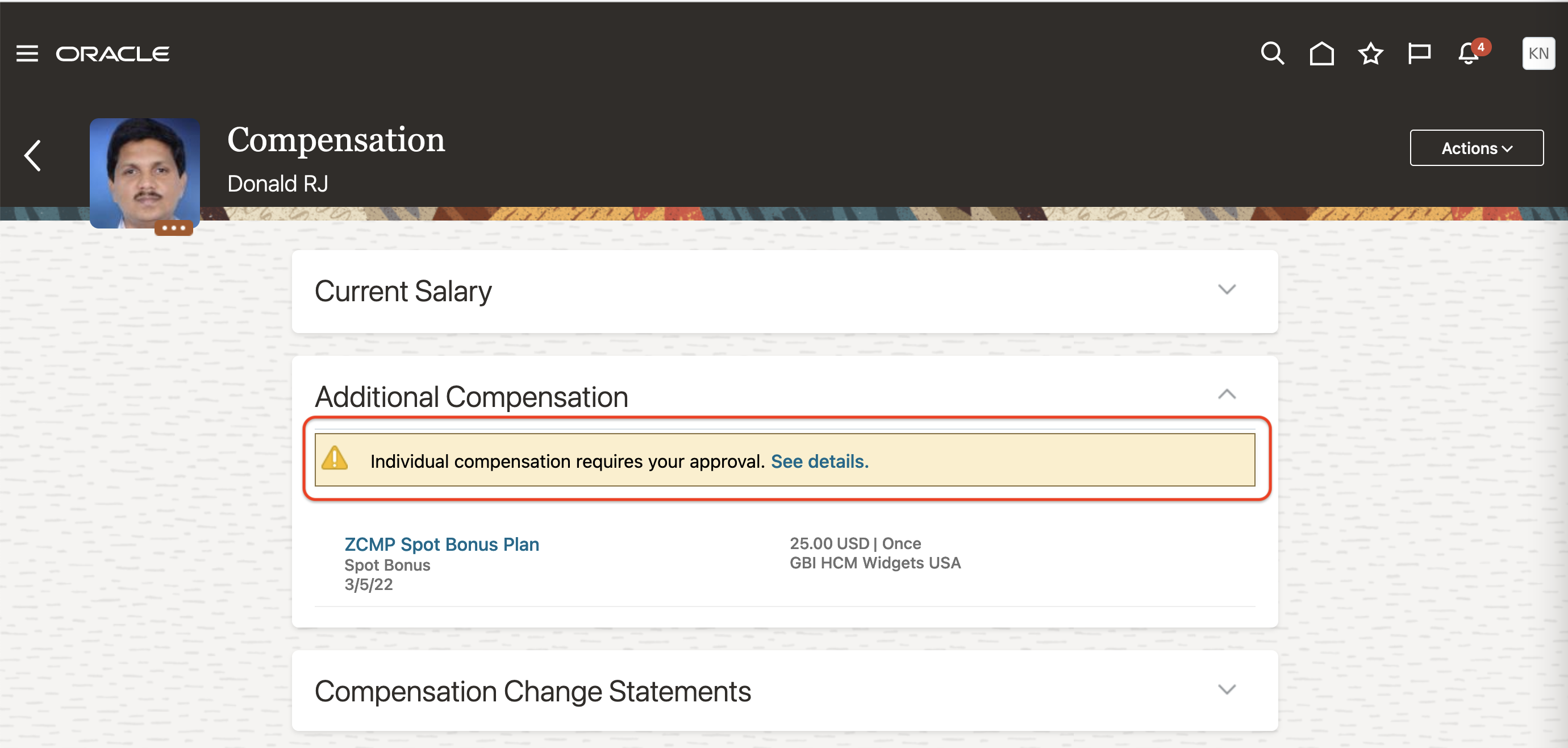This screenshot has width=1568, height=748.
Task: Click Donald RJ's profile photo
Action: (x=145, y=173)
